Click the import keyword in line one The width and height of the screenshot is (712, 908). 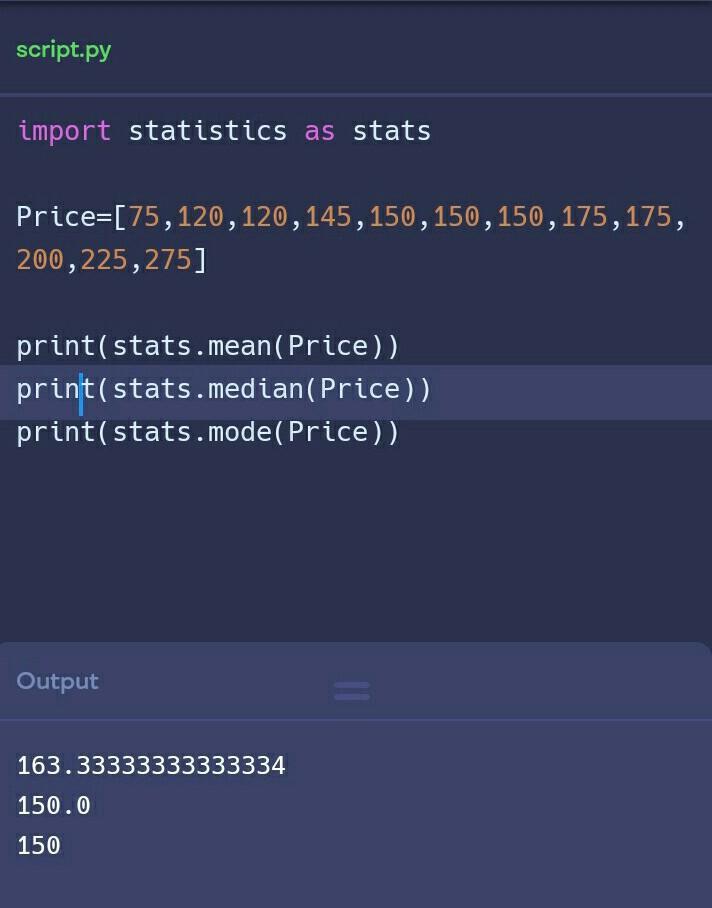coord(64,131)
